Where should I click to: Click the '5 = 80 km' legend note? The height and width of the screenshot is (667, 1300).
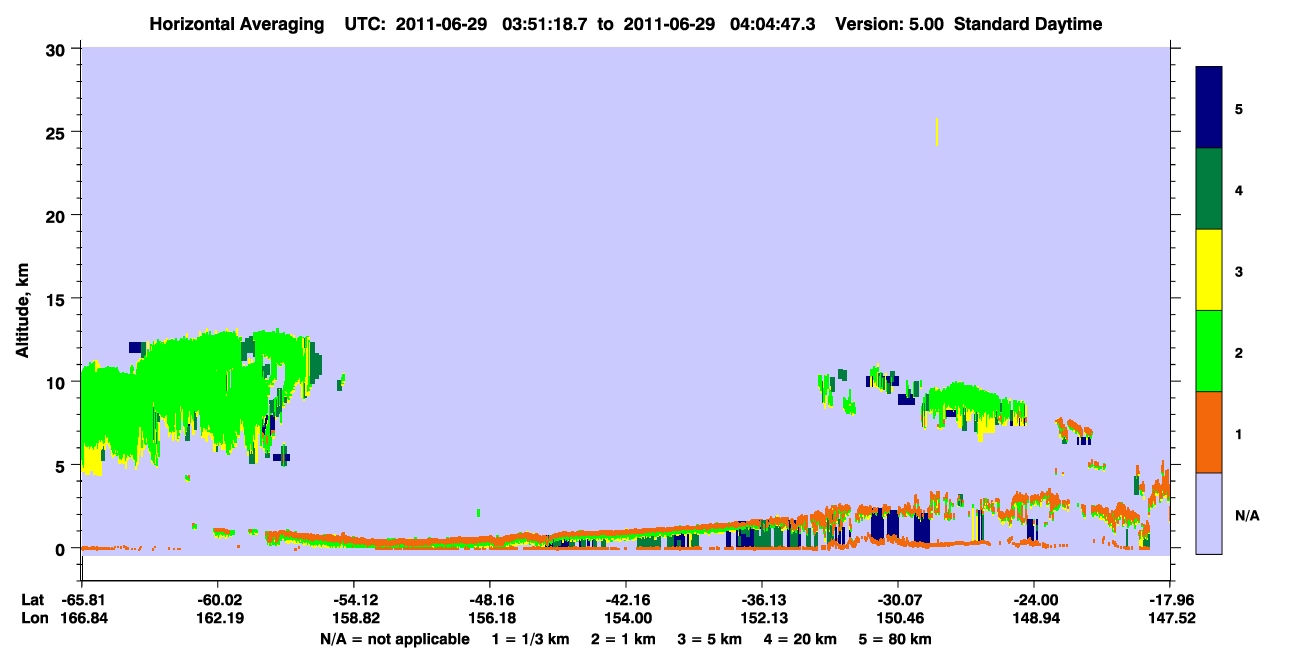[895, 639]
